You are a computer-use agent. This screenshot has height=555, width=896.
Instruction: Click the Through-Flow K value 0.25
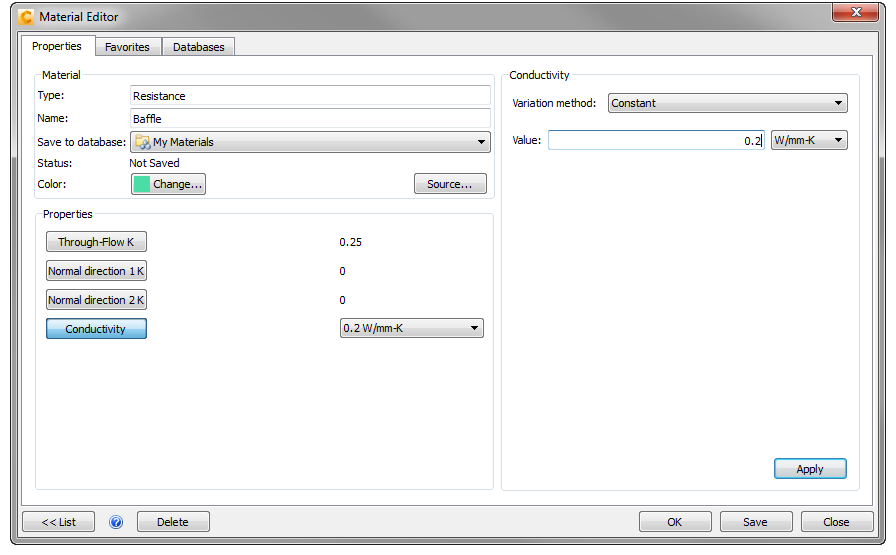350,242
